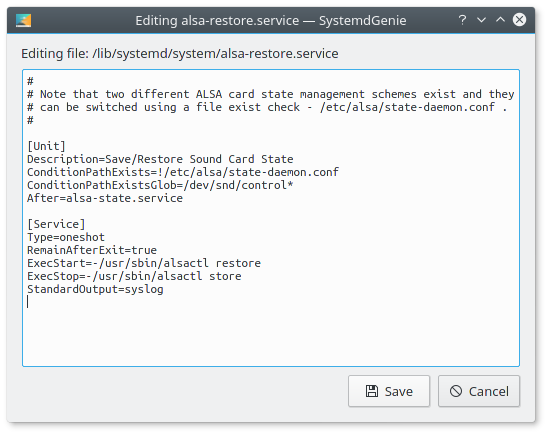Close the Editing alsa-restore.service dialog

(x=519, y=20)
